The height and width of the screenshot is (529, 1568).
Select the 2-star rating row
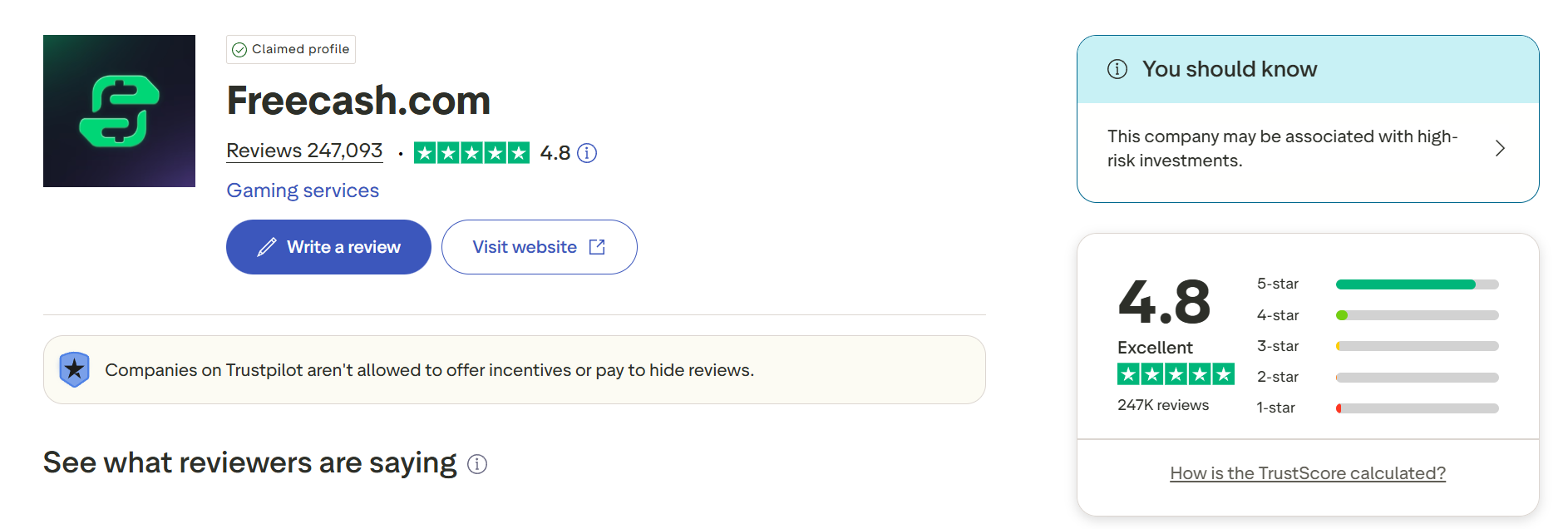pos(1377,377)
